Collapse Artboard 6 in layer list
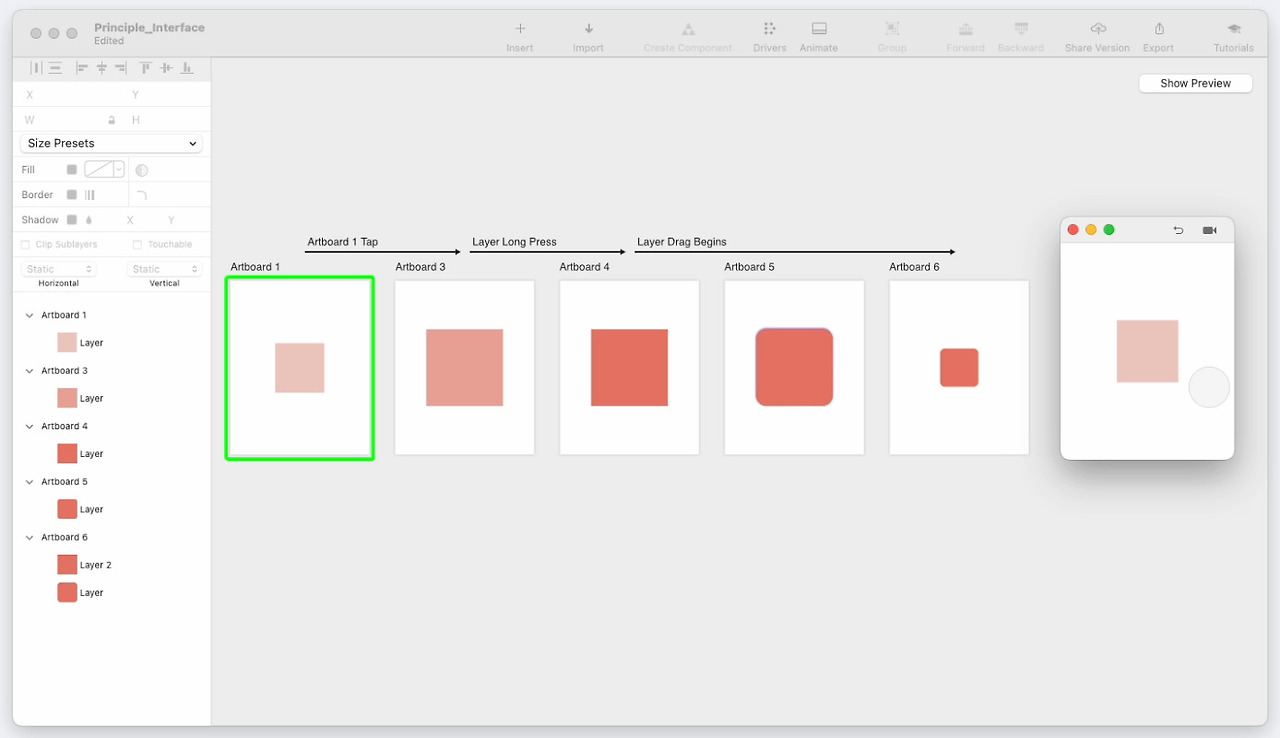The image size is (1280, 738). point(29,538)
